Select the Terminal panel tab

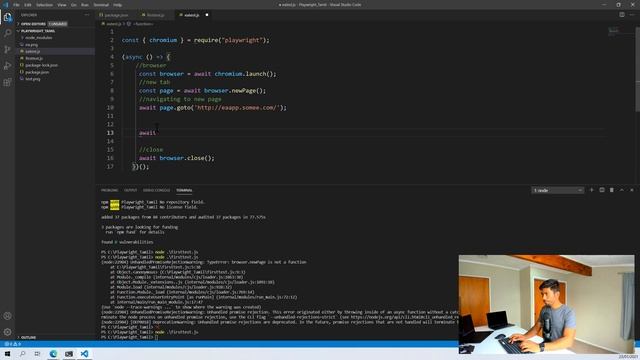click(184, 190)
